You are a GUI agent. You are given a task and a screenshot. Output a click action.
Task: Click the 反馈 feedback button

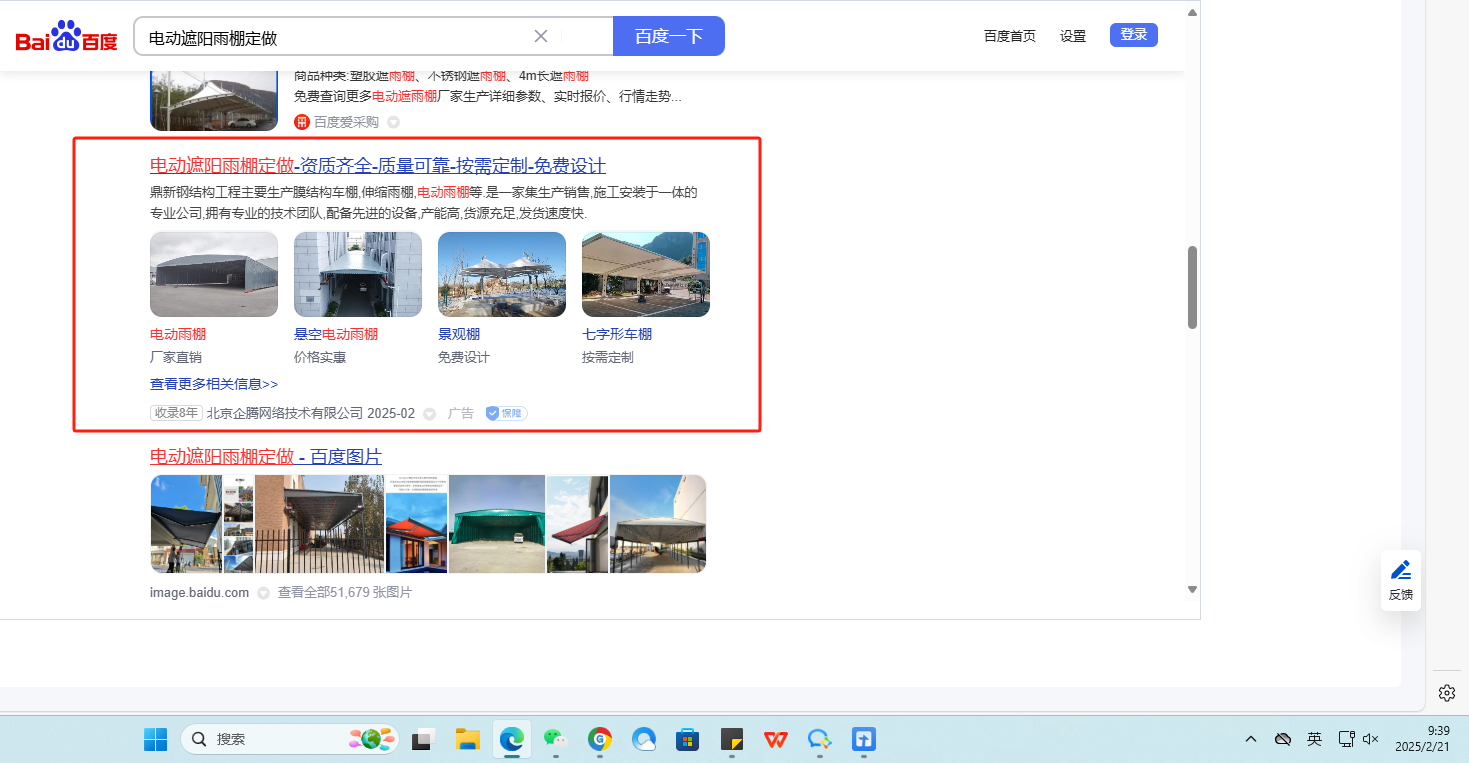click(1401, 580)
